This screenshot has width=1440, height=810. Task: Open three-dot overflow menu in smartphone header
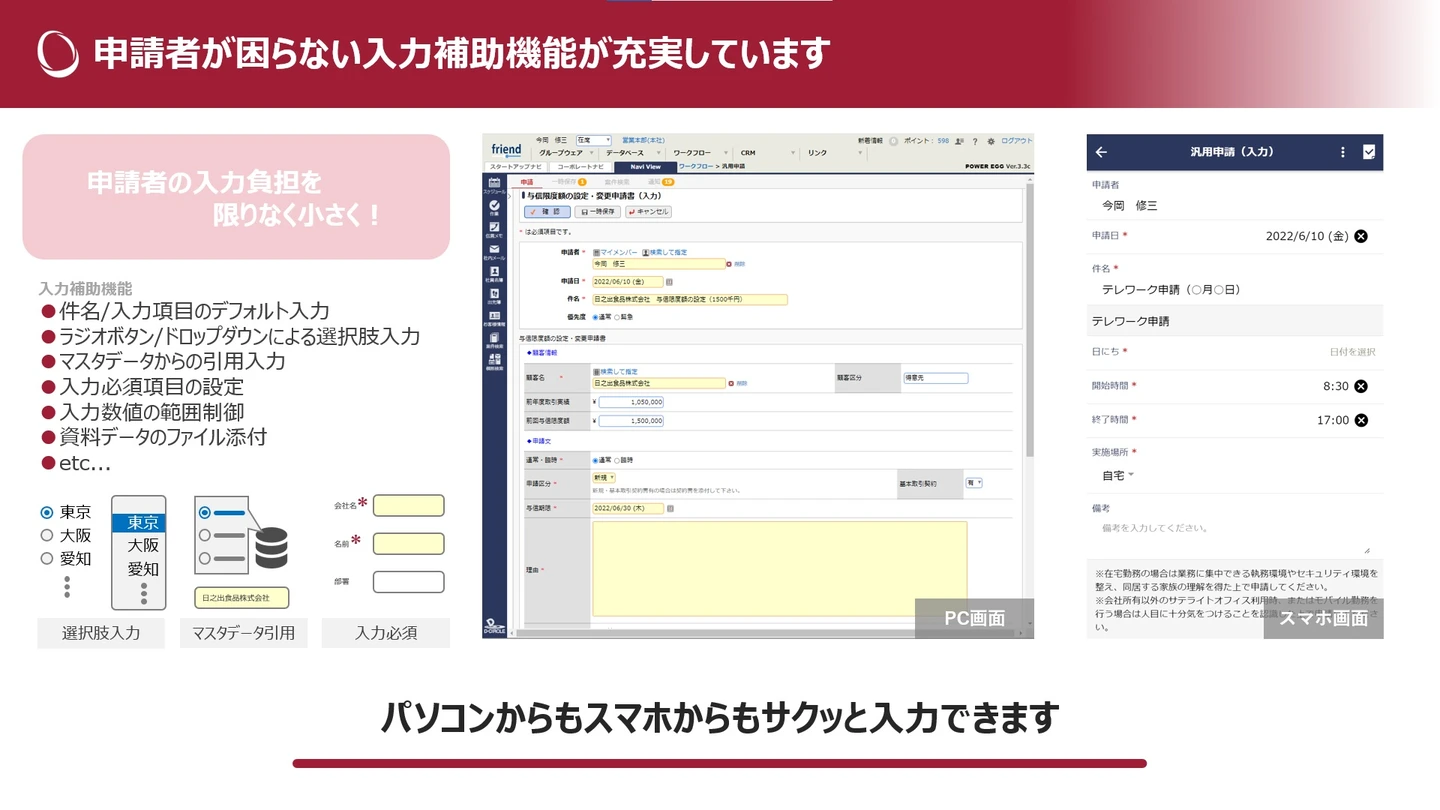[1343, 152]
